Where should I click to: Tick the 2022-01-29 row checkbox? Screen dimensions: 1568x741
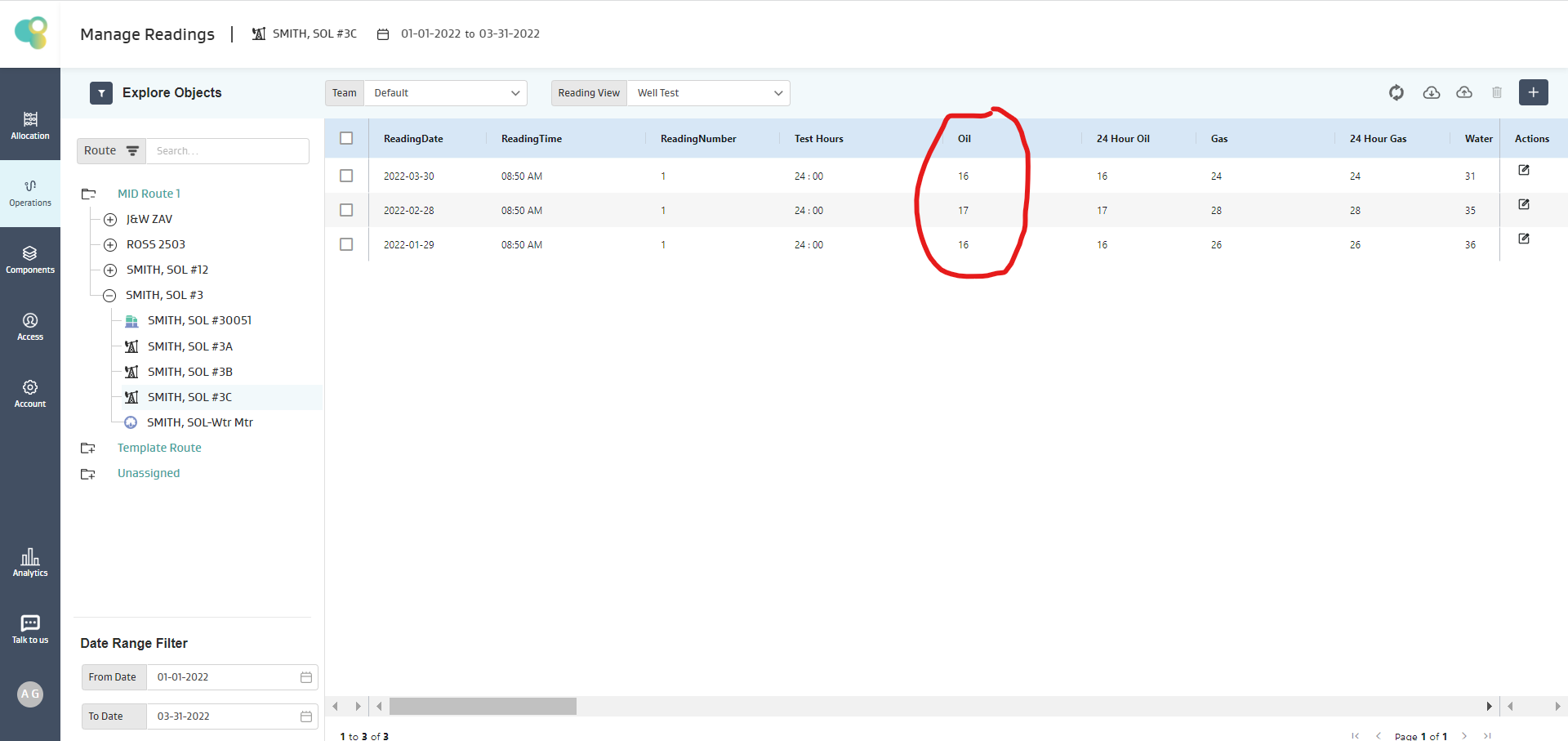346,244
